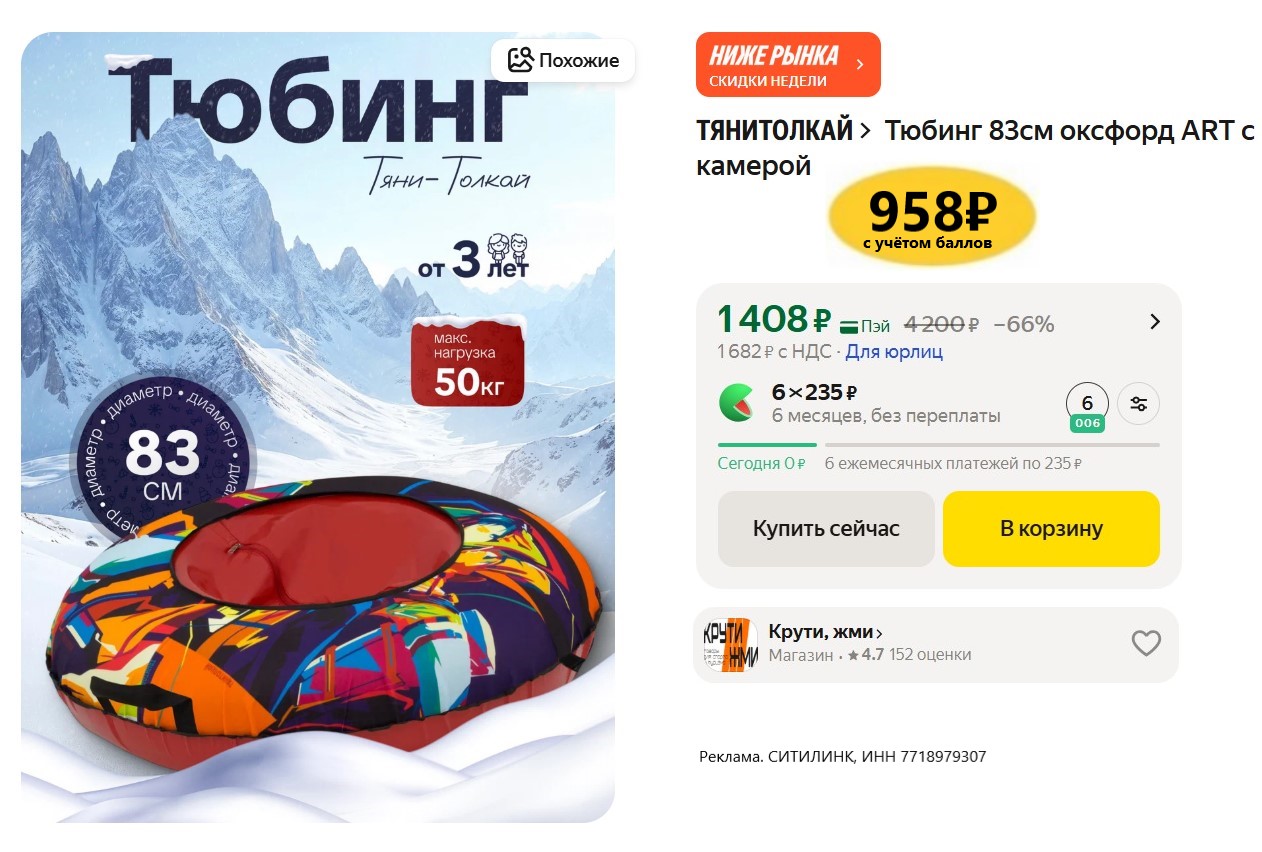Open installment settings via the sliders icon

1138,404
